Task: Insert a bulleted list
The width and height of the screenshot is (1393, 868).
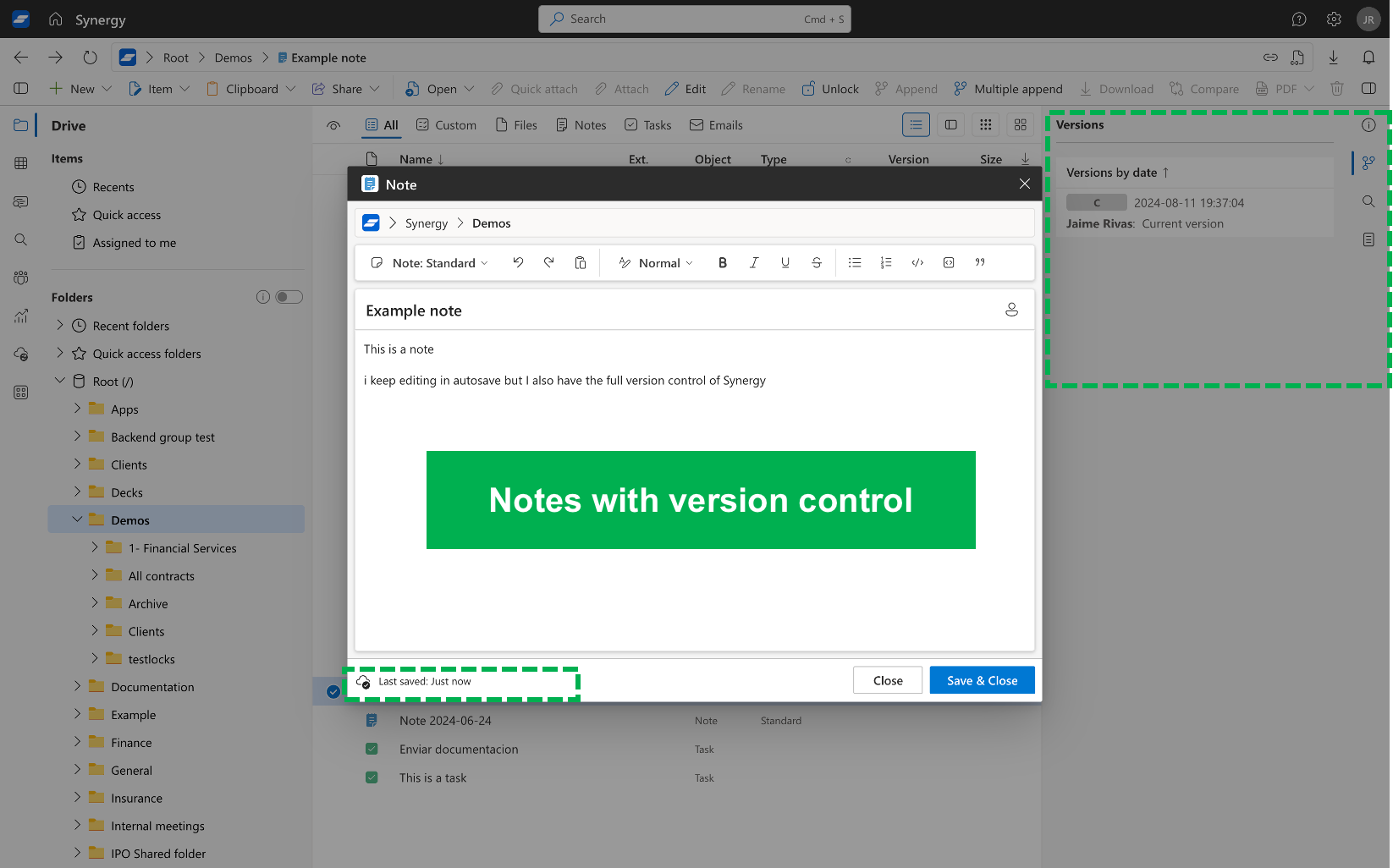Action: click(855, 263)
